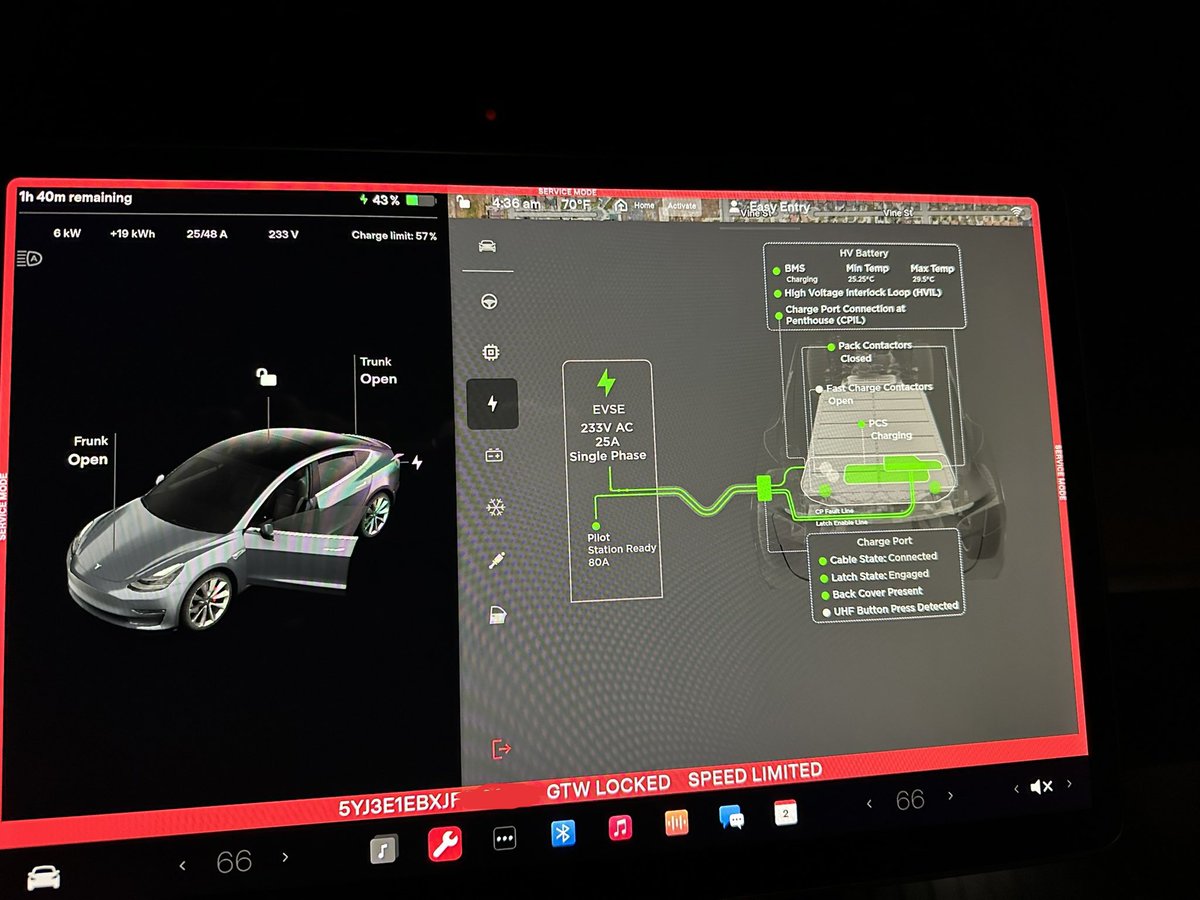This screenshot has height=900, width=1200.
Task: Tap the 233 V voltage reading
Action: (x=283, y=235)
